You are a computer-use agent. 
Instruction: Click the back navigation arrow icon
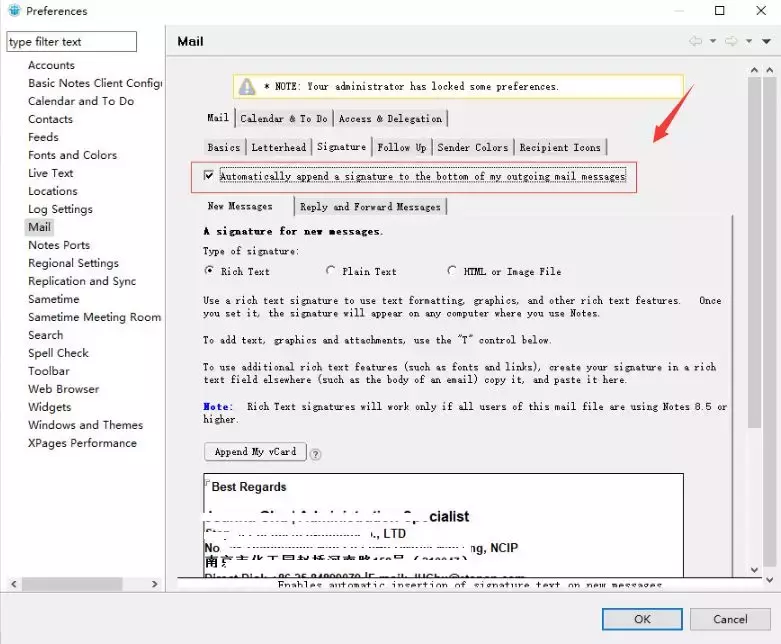coord(695,41)
